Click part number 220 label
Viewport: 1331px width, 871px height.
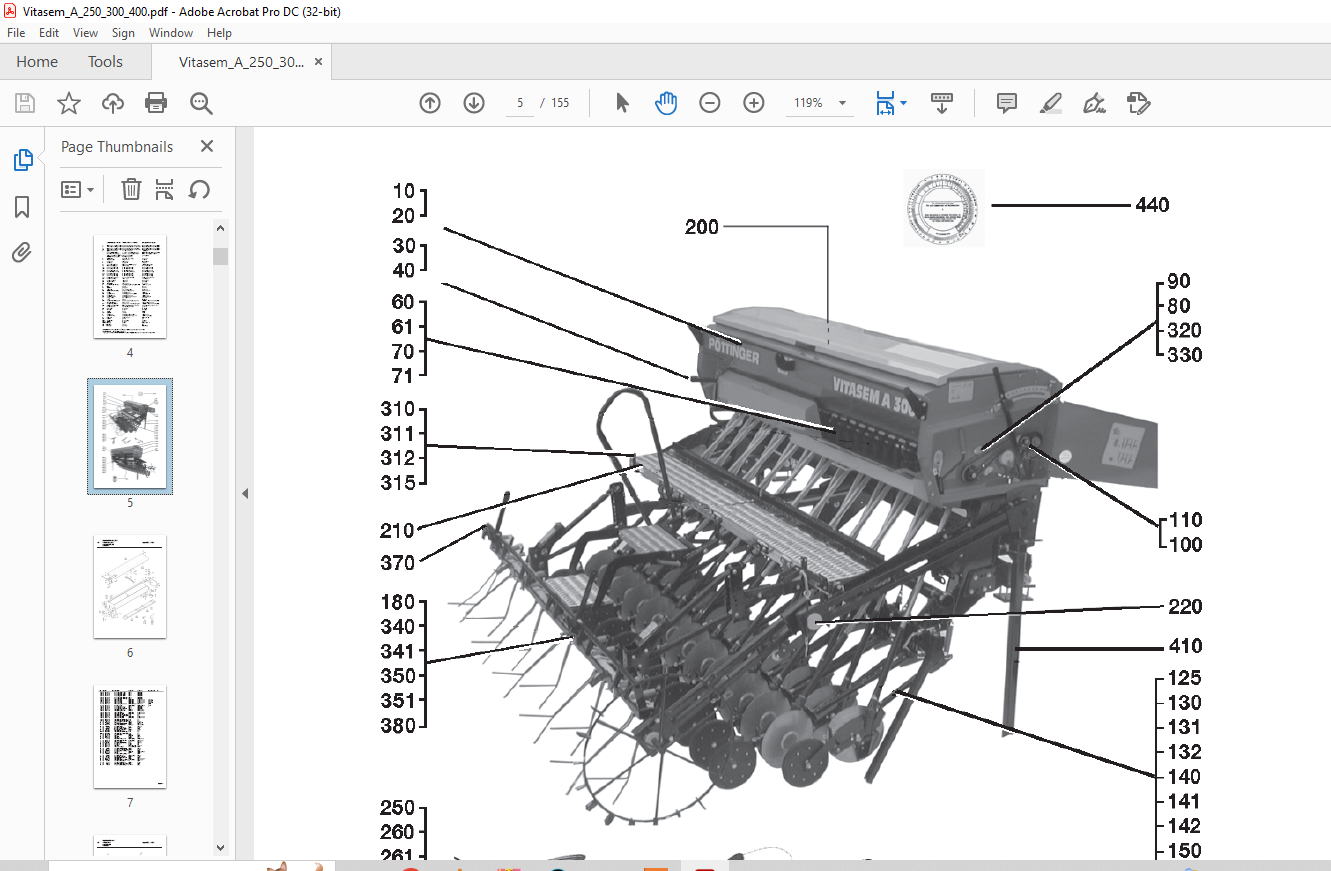pos(1185,607)
